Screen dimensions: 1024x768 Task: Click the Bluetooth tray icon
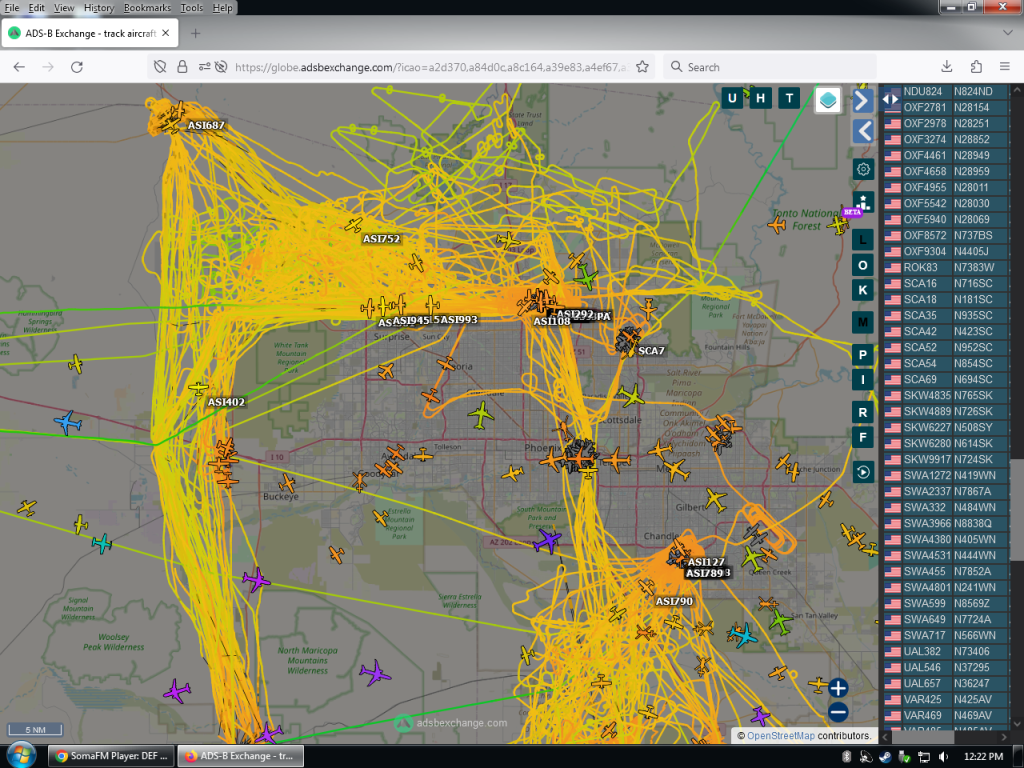pyautogui.click(x=846, y=756)
